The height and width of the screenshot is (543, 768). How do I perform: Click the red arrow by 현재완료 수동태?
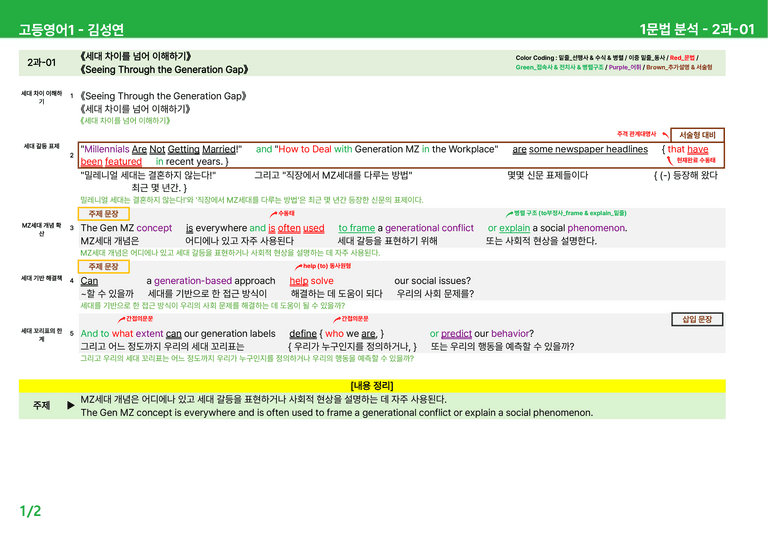pos(670,161)
